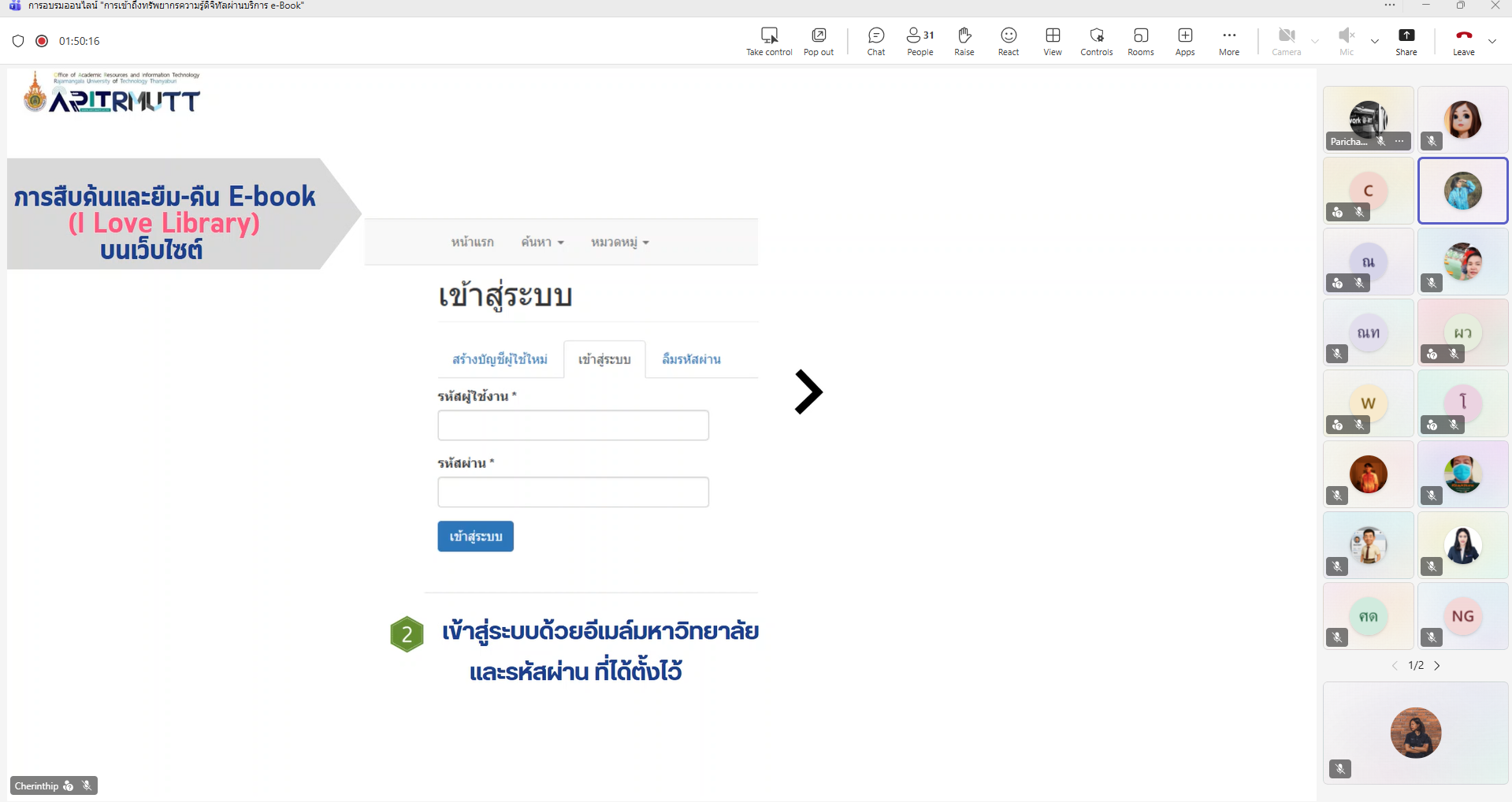Open the React emoji menu

point(1008,41)
